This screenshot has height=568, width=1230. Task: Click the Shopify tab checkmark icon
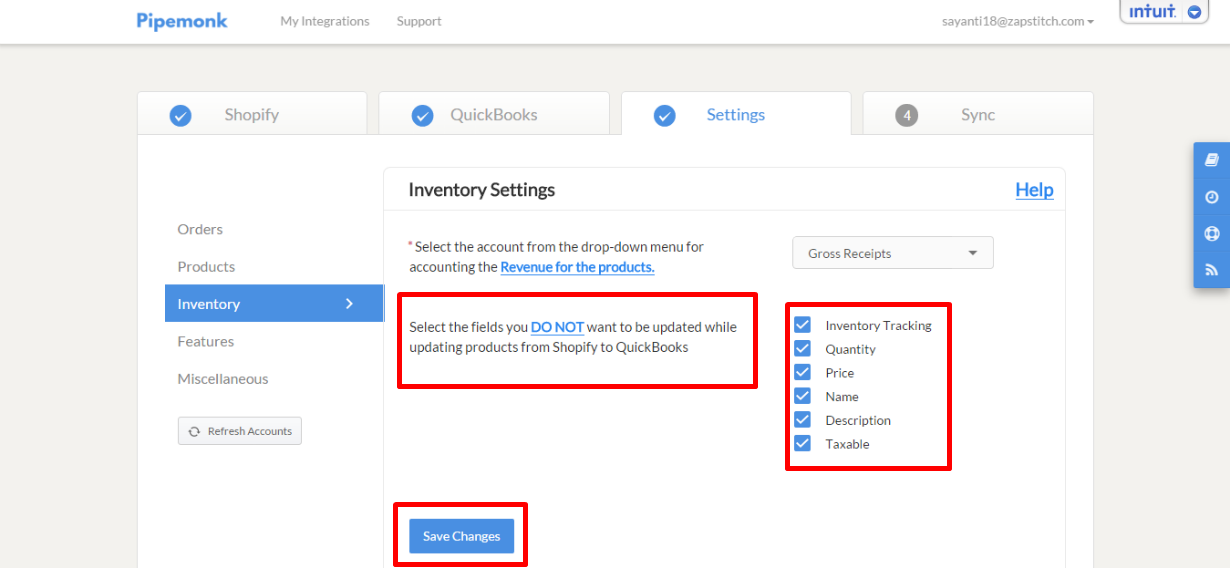click(180, 116)
